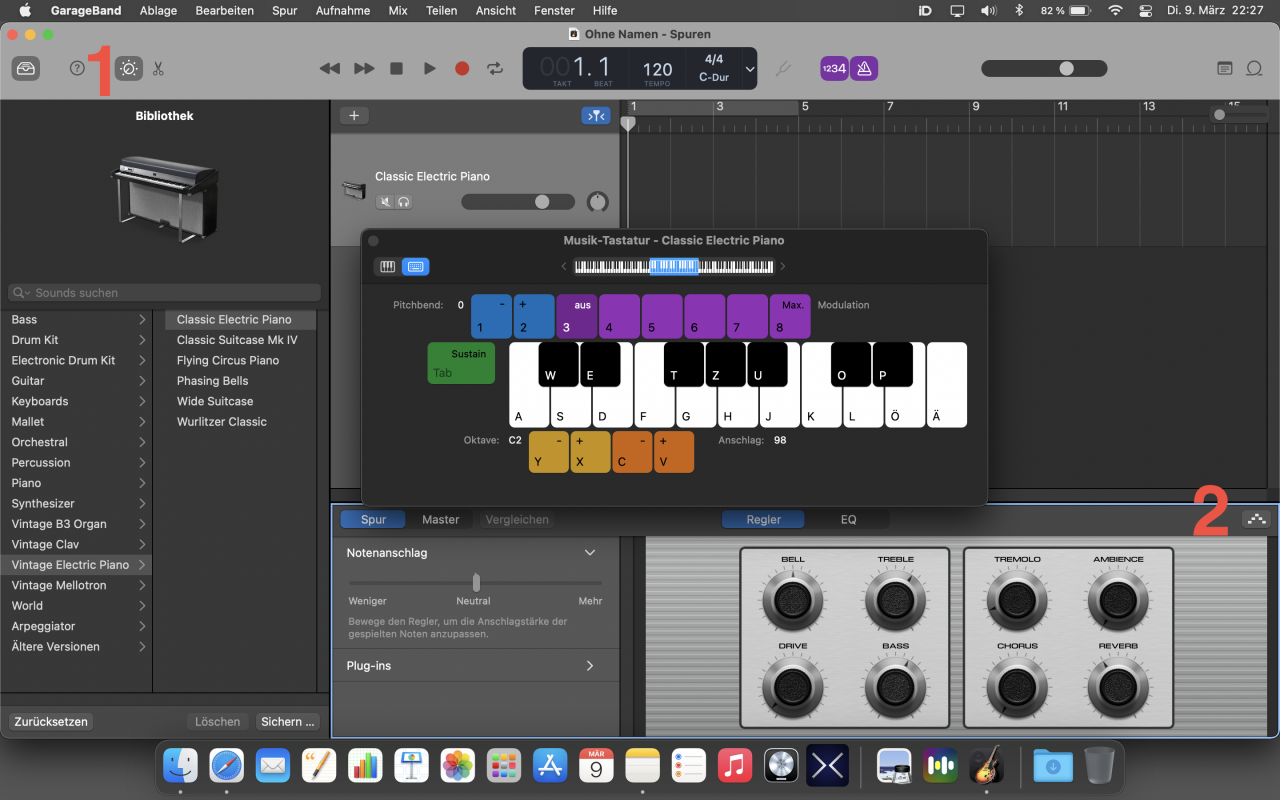
Task: Click the REVERB knob
Action: (1118, 688)
